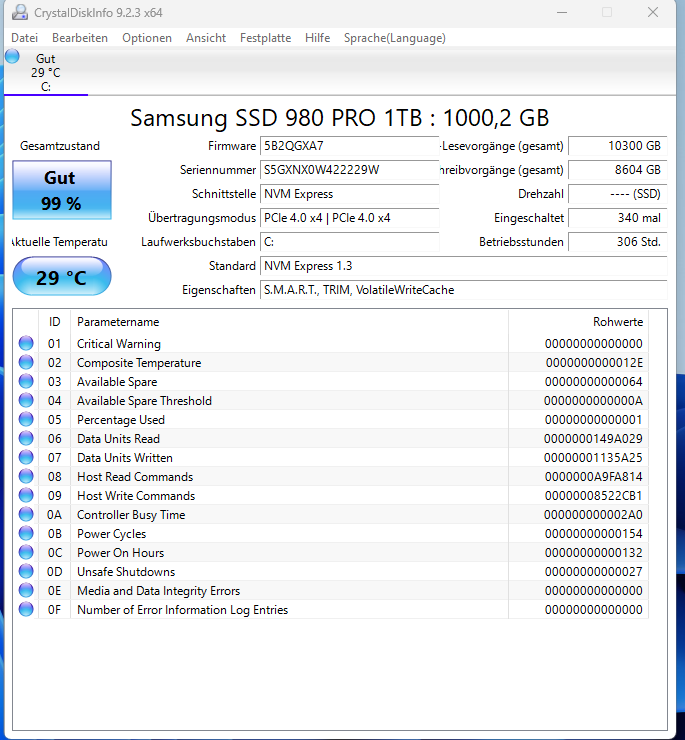This screenshot has height=740, width=685.
Task: Select raw value 0000000149A029
Action: (593, 438)
